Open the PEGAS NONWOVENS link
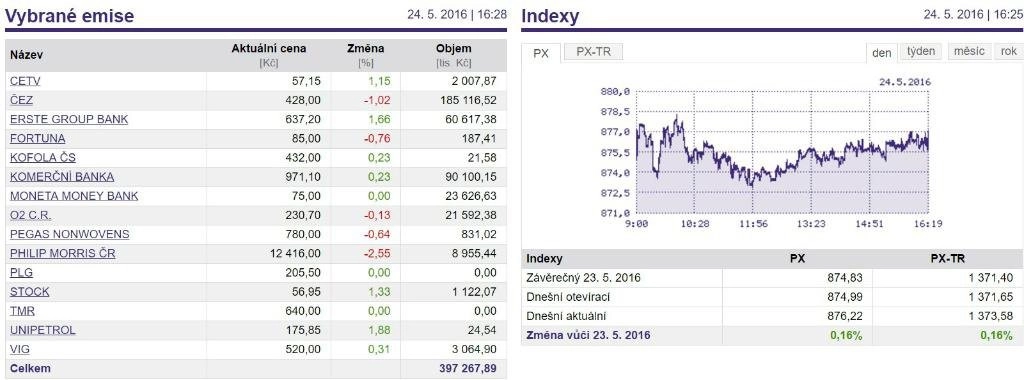The height and width of the screenshot is (380, 1024). [x=70, y=234]
